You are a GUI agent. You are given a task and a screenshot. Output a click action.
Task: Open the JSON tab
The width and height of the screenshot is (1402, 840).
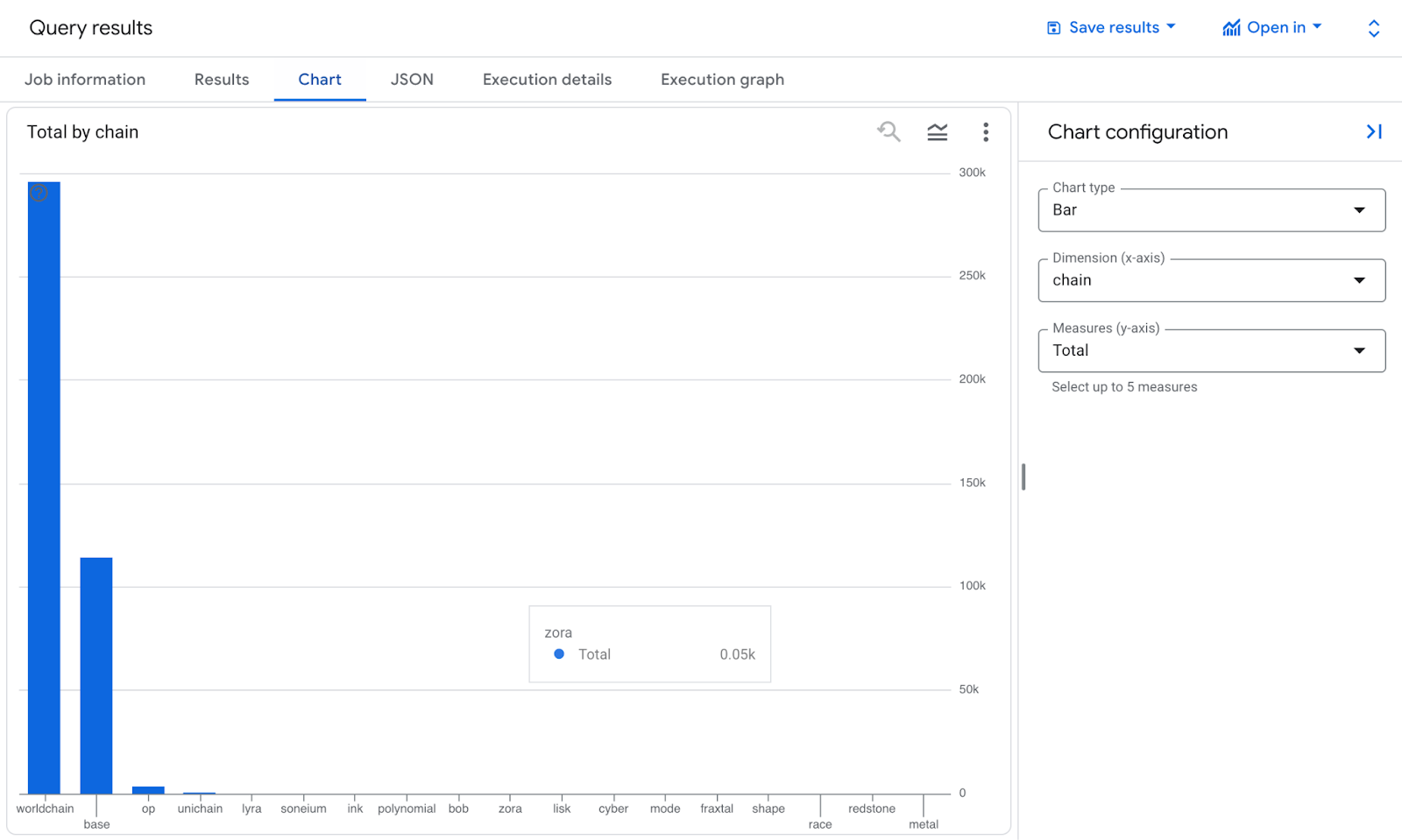tap(412, 80)
